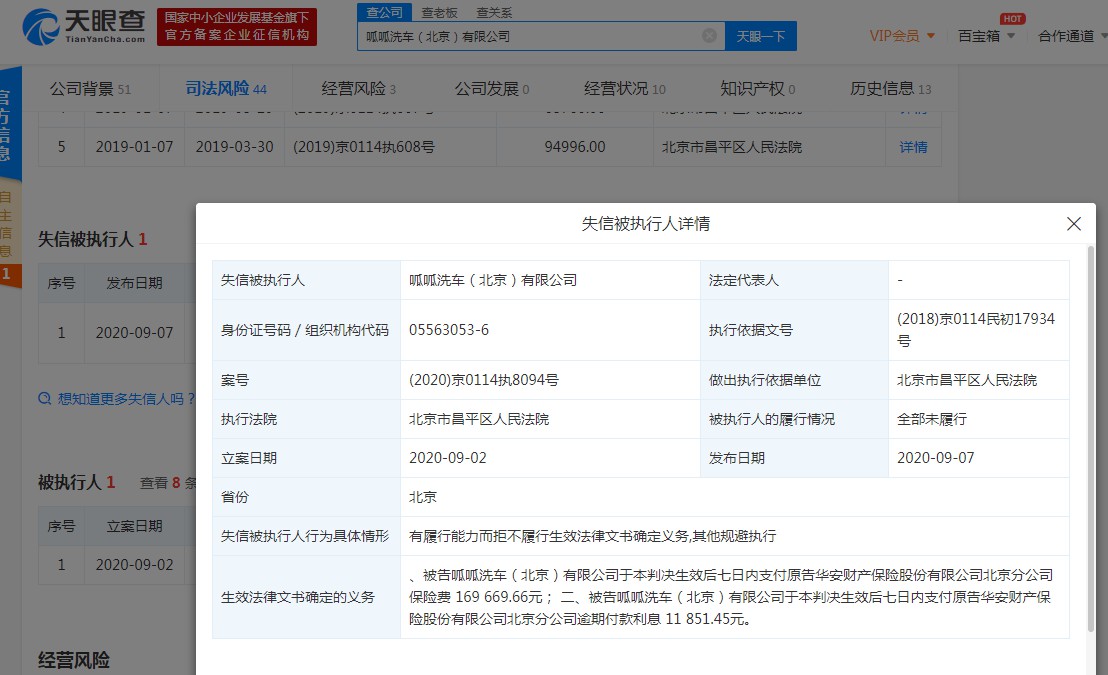Open the 公司背景 tab
Viewport: 1108px width, 675px height.
pos(90,89)
